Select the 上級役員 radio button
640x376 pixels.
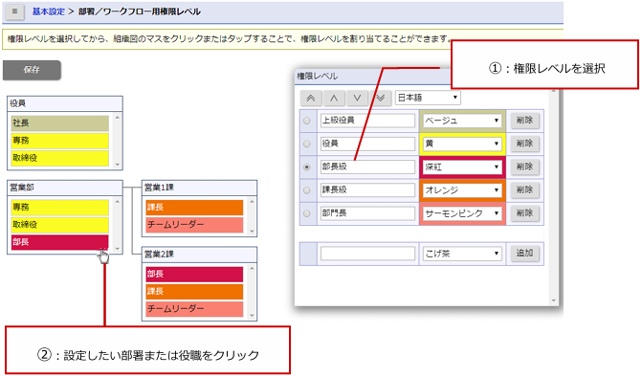coord(307,121)
